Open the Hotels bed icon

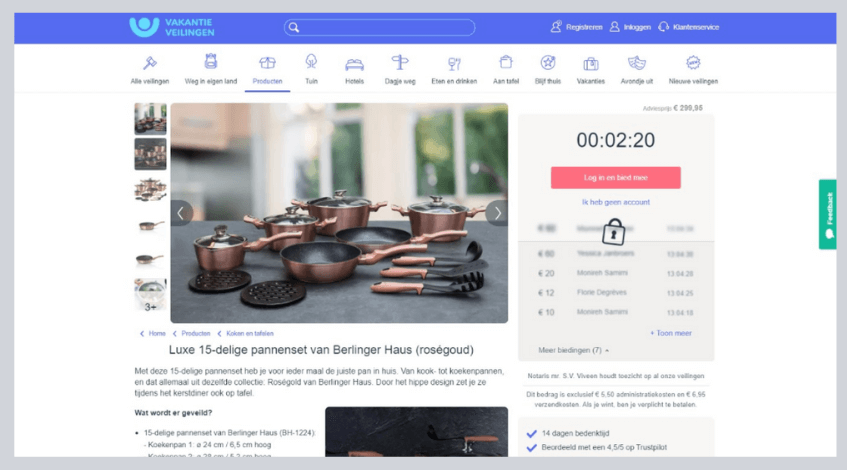click(354, 64)
